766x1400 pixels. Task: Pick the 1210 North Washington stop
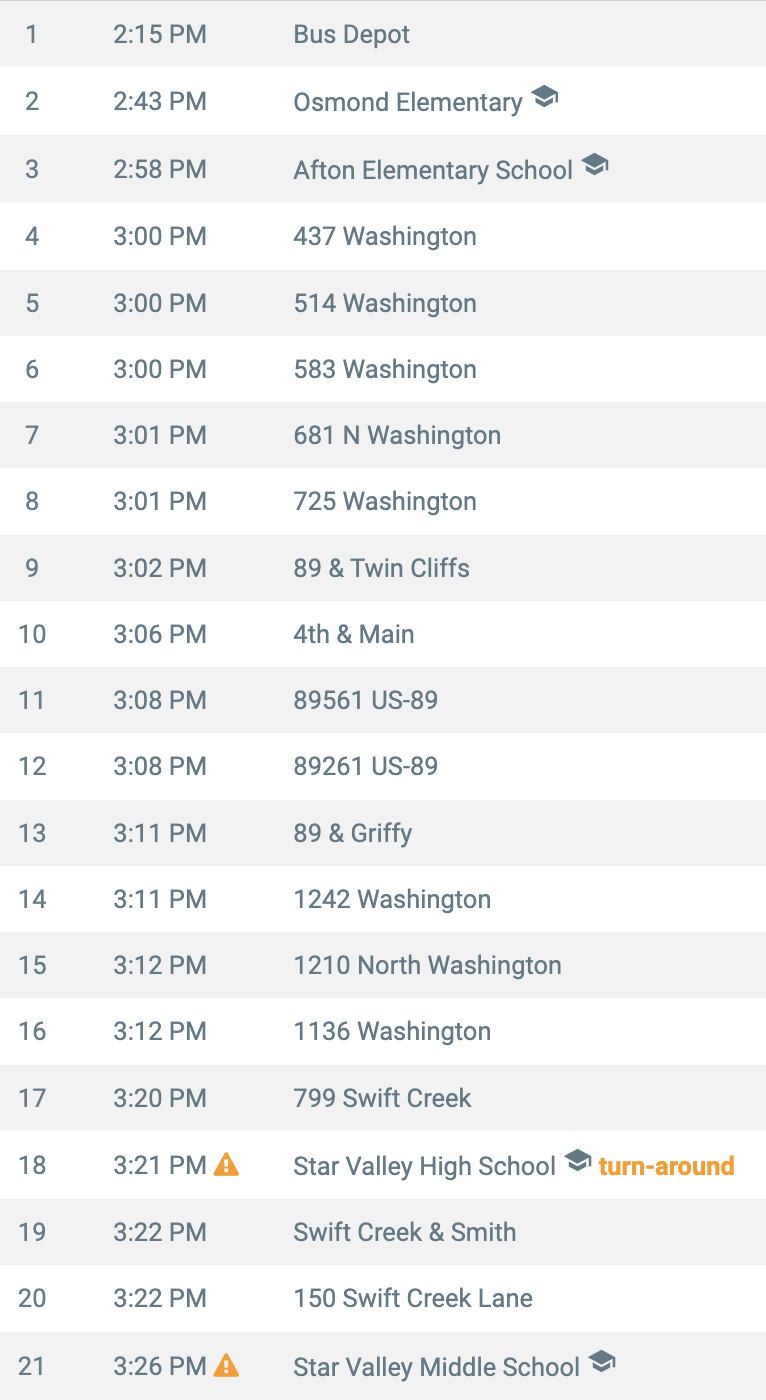(383, 965)
